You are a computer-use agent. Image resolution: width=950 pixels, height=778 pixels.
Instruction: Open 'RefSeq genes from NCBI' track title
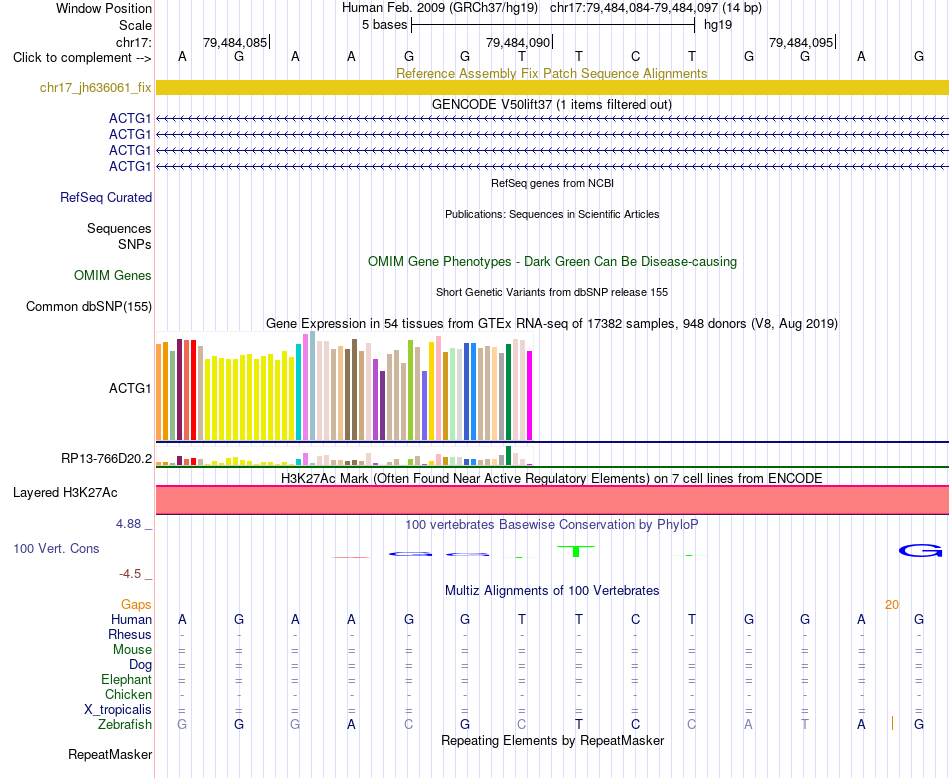coord(552,183)
